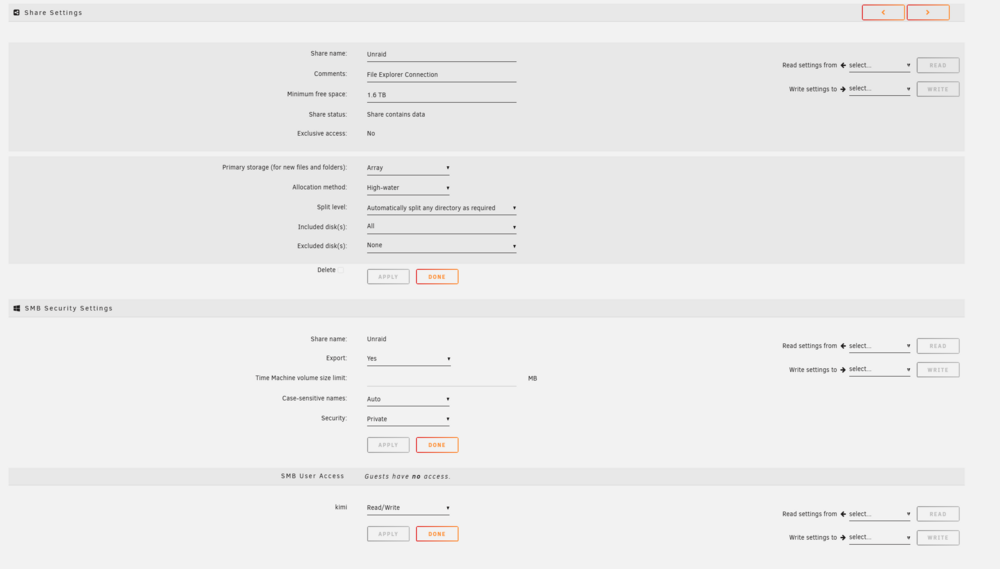Click the 'Share contains data' status text
This screenshot has height=569, width=1000.
[395, 115]
